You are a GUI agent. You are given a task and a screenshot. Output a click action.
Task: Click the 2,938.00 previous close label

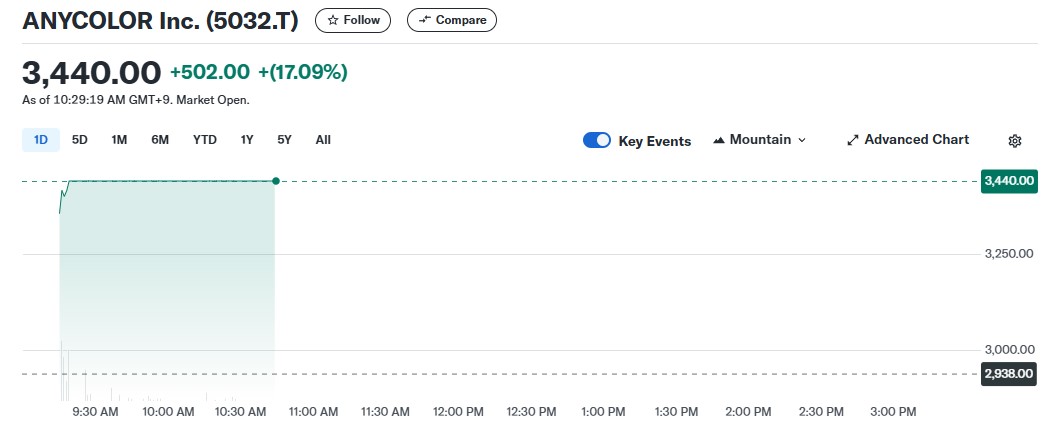1009,374
